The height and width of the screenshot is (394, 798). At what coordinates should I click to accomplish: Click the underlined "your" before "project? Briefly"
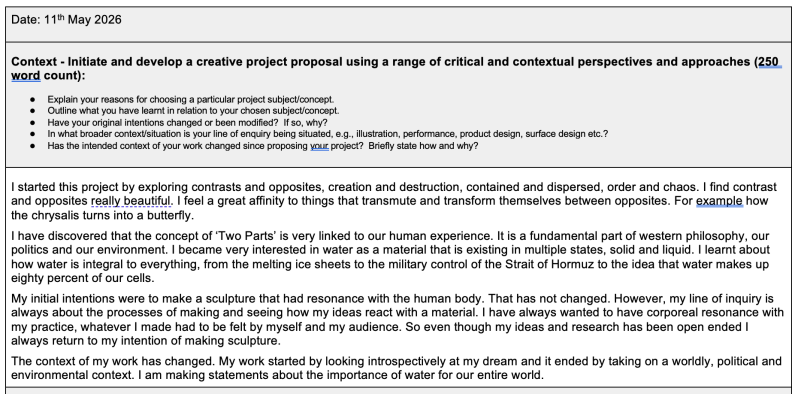[320, 146]
